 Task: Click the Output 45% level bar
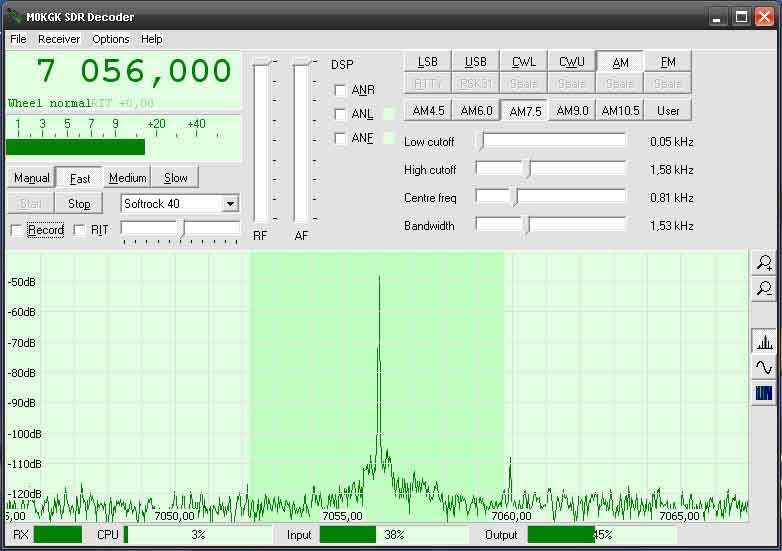(x=602, y=535)
